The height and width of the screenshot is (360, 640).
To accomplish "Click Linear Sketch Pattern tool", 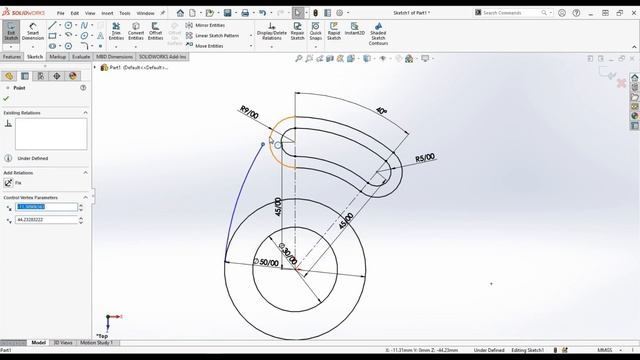I will point(212,36).
